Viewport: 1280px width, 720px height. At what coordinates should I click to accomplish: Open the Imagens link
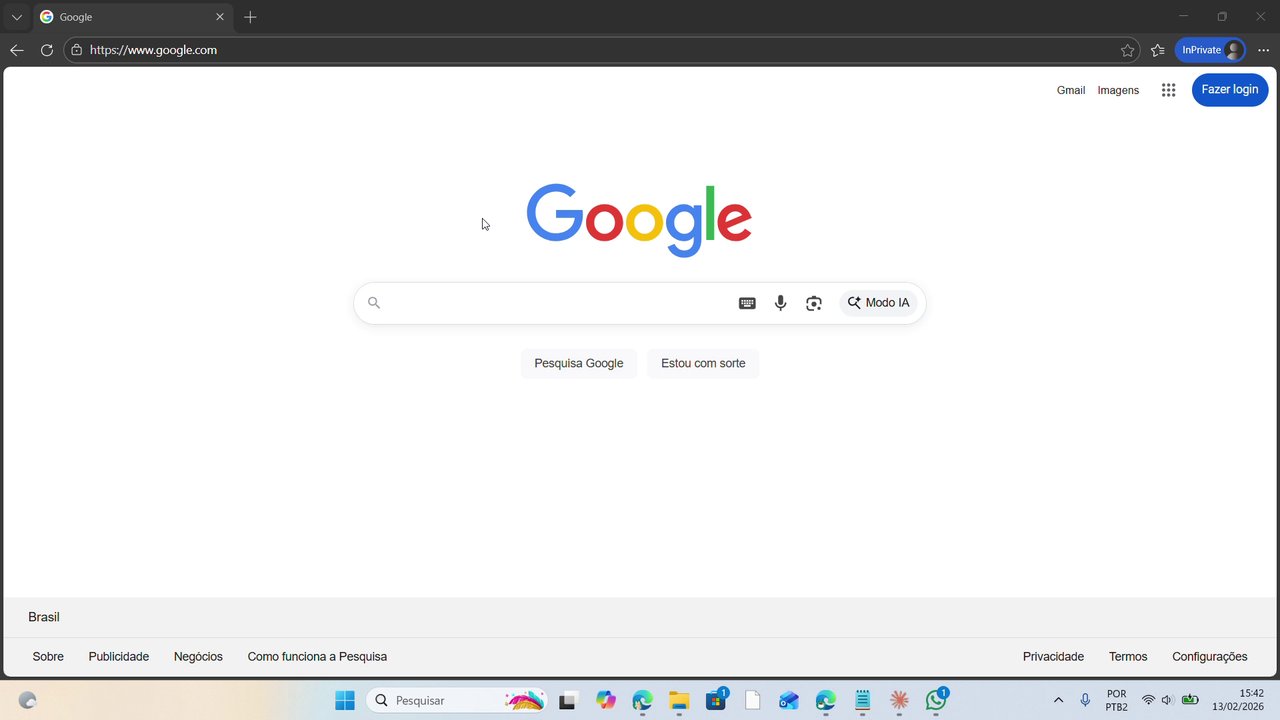(x=1118, y=90)
